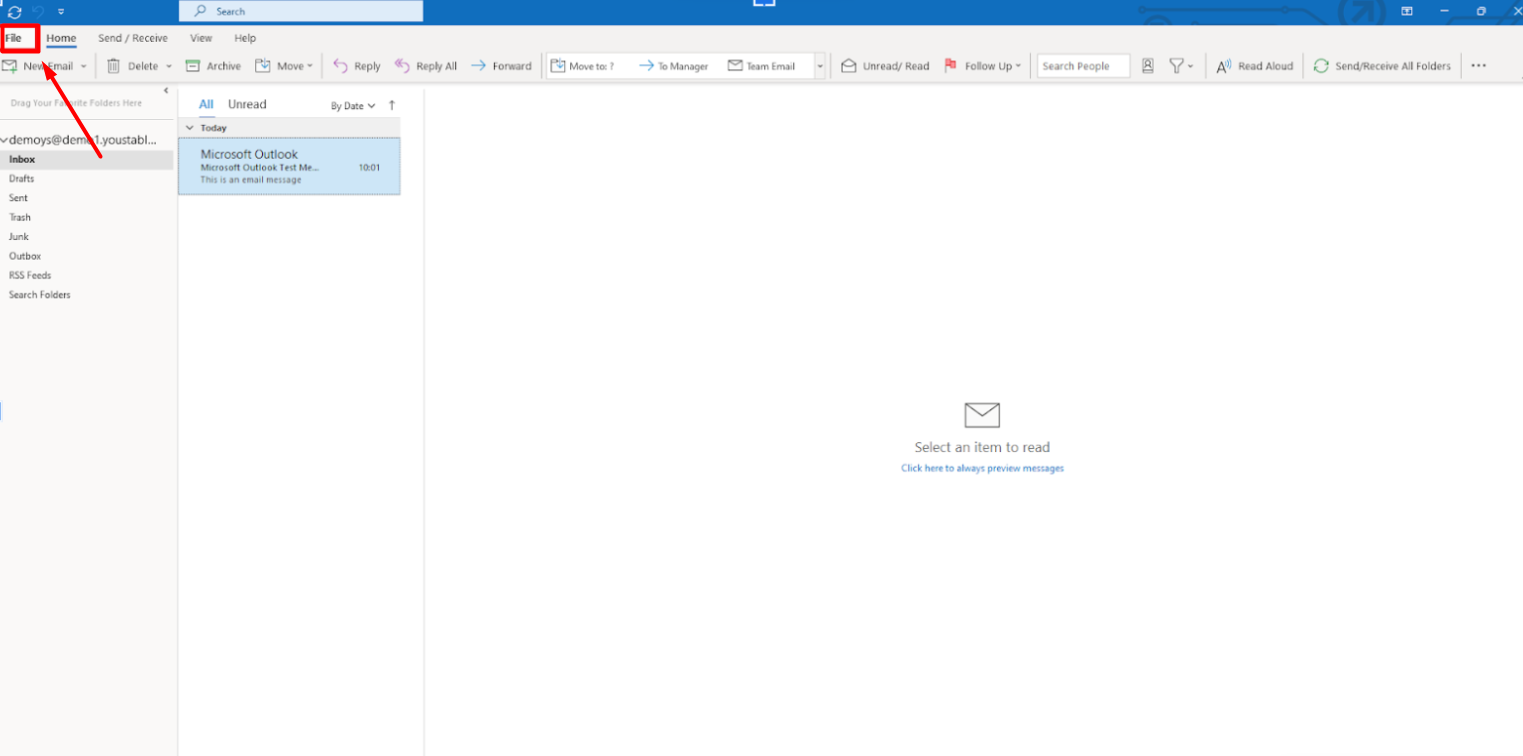This screenshot has width=1523, height=756.
Task: Open the New Email dropdown arrow
Action: click(x=83, y=66)
